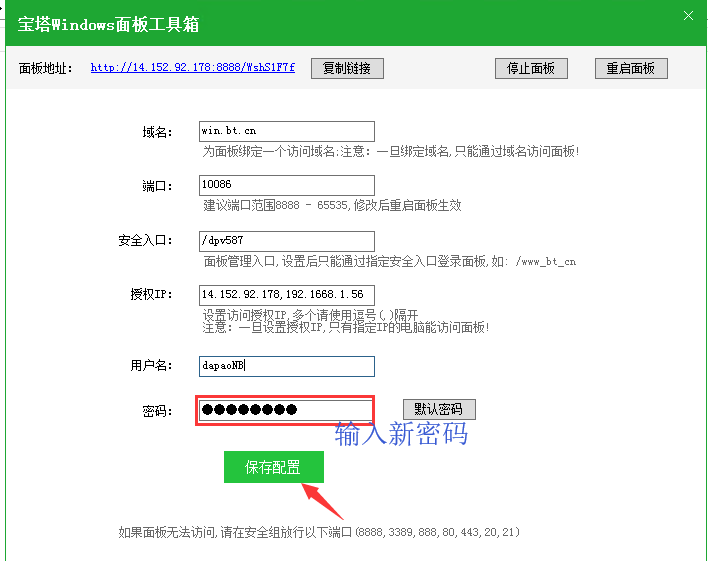Image resolution: width=708 pixels, height=561 pixels.
Task: Click the 授权IP label
Action: coord(151,295)
